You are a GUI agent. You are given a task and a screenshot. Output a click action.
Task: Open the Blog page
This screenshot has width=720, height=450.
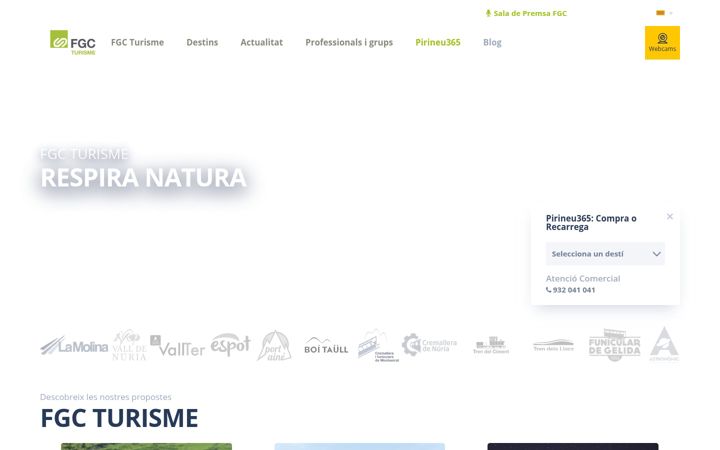[492, 42]
